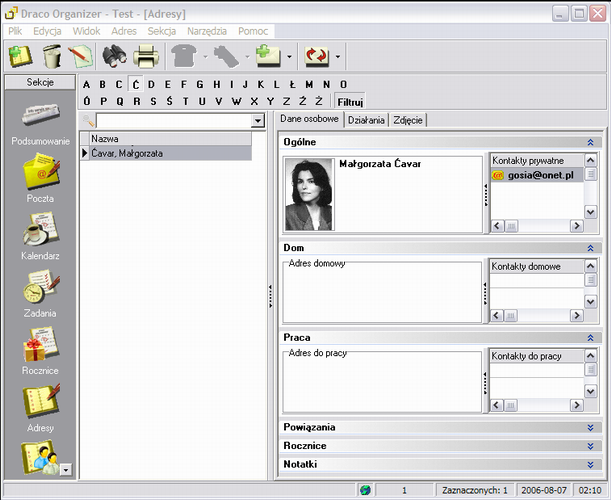
Task: Click the Kontakty prywatne column header
Action: point(537,160)
